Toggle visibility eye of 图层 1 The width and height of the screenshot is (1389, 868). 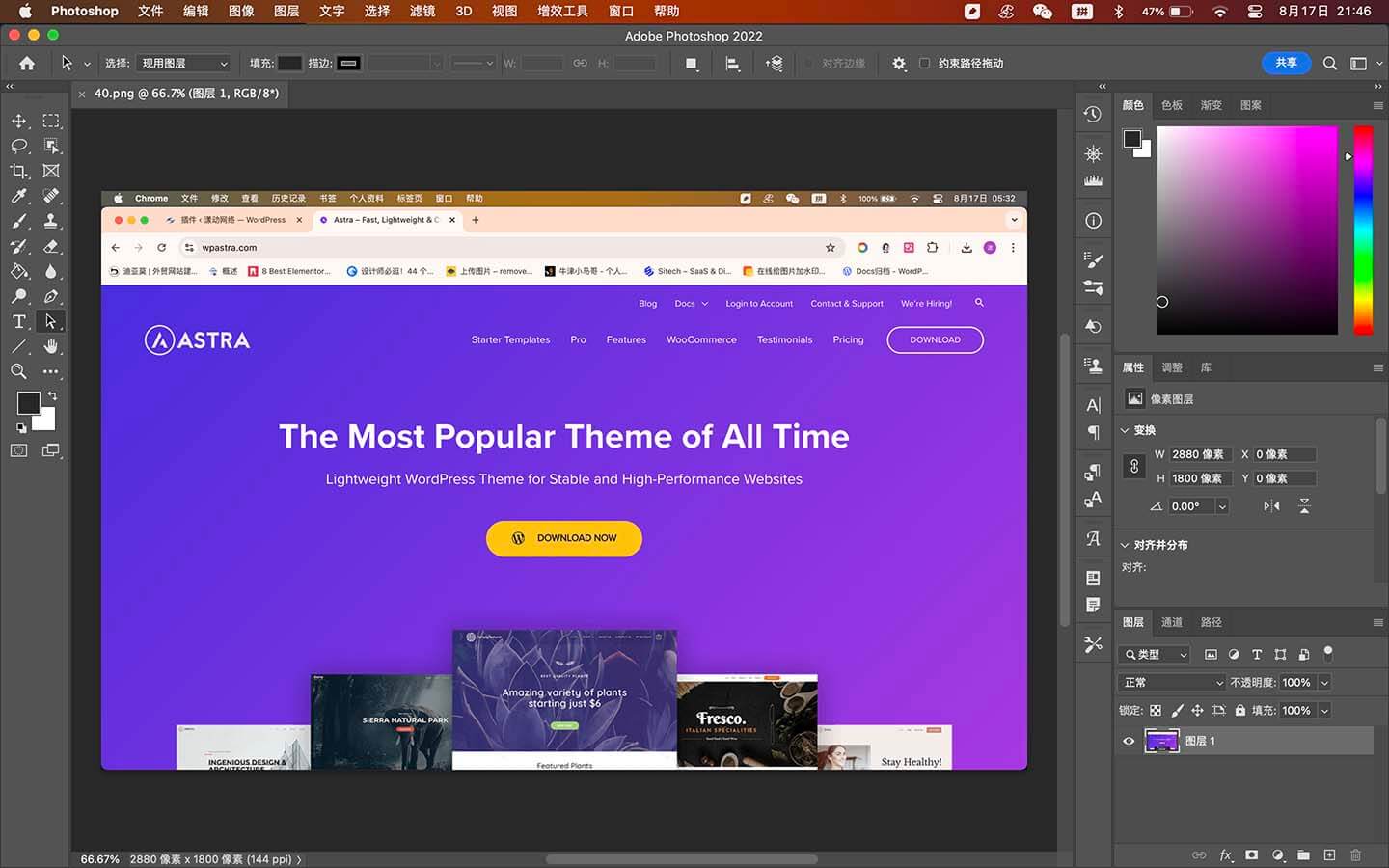click(x=1129, y=741)
